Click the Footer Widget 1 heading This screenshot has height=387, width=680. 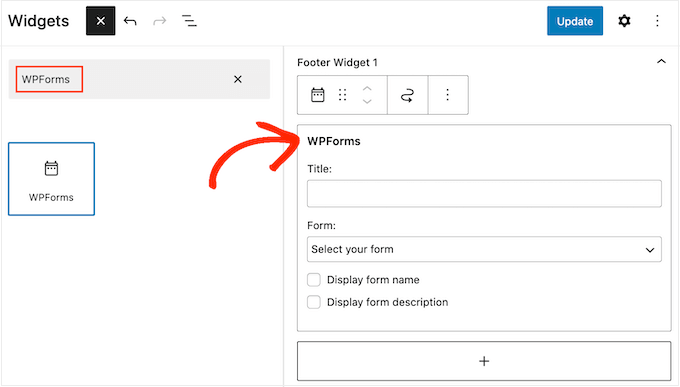point(337,62)
